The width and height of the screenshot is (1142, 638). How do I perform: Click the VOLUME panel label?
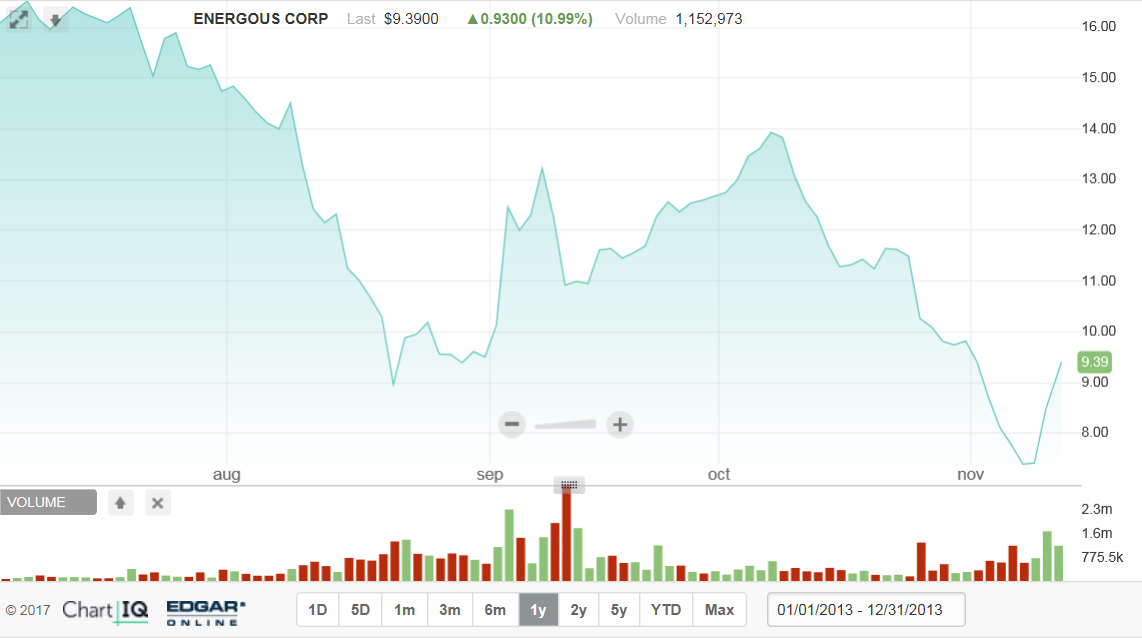pos(48,503)
